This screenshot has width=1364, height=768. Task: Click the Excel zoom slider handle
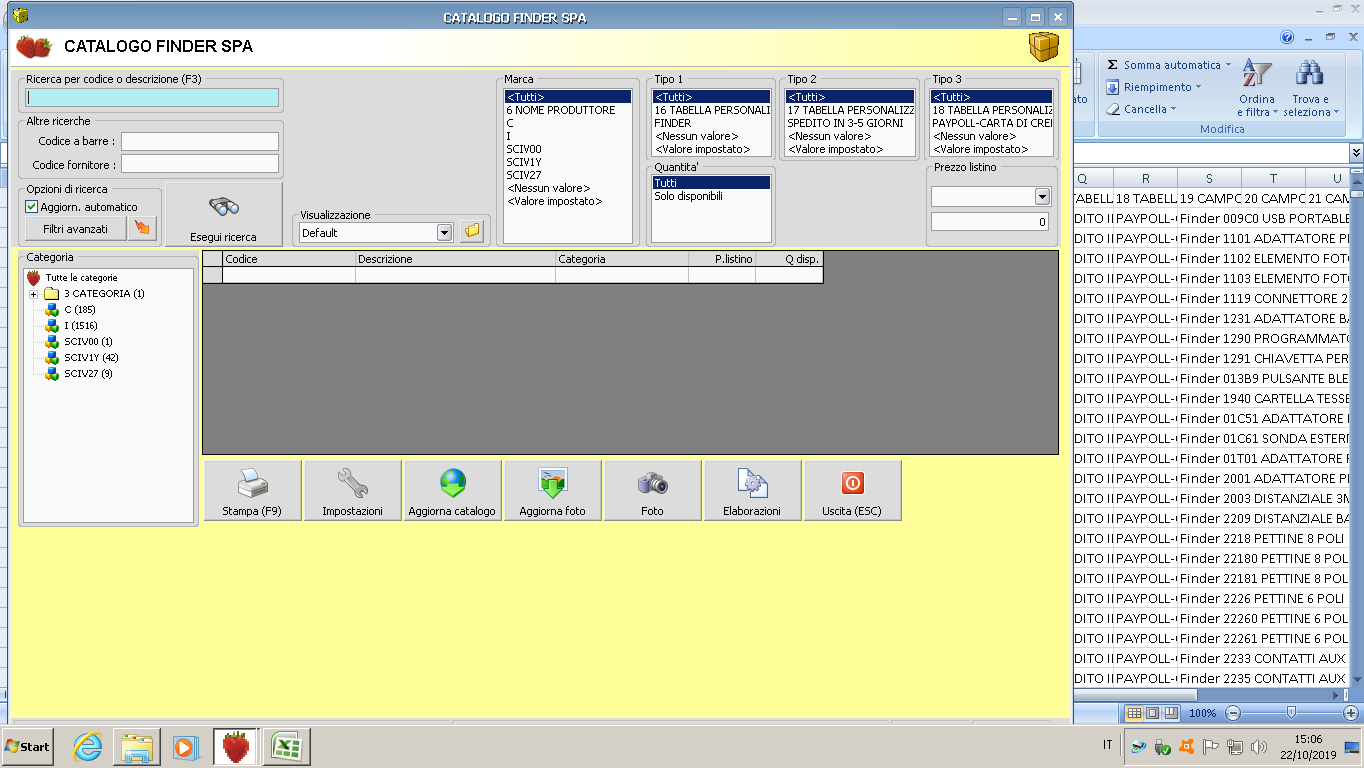click(1292, 713)
